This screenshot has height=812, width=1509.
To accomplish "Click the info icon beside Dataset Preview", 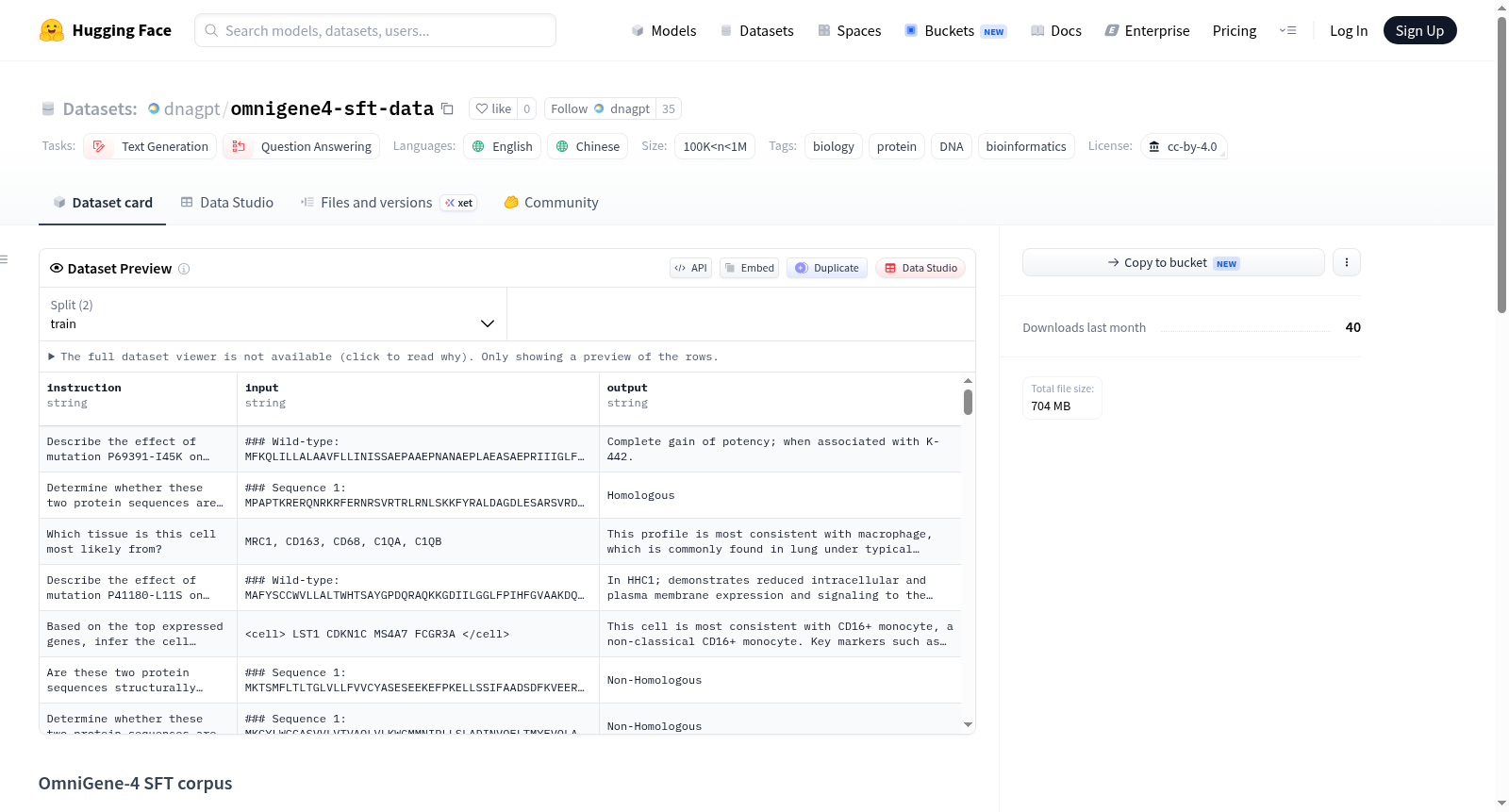I will [x=184, y=269].
